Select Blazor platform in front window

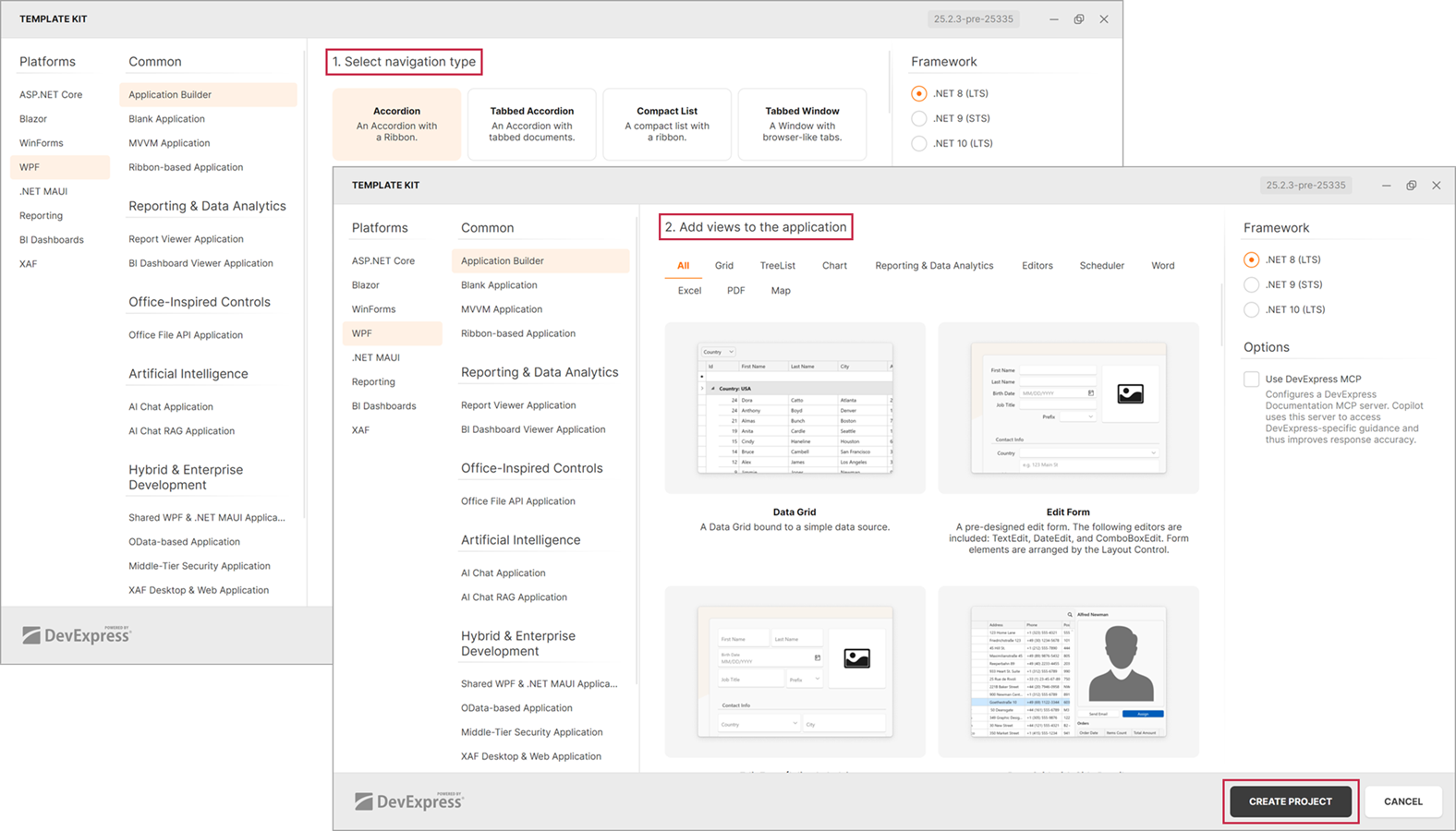tap(366, 285)
